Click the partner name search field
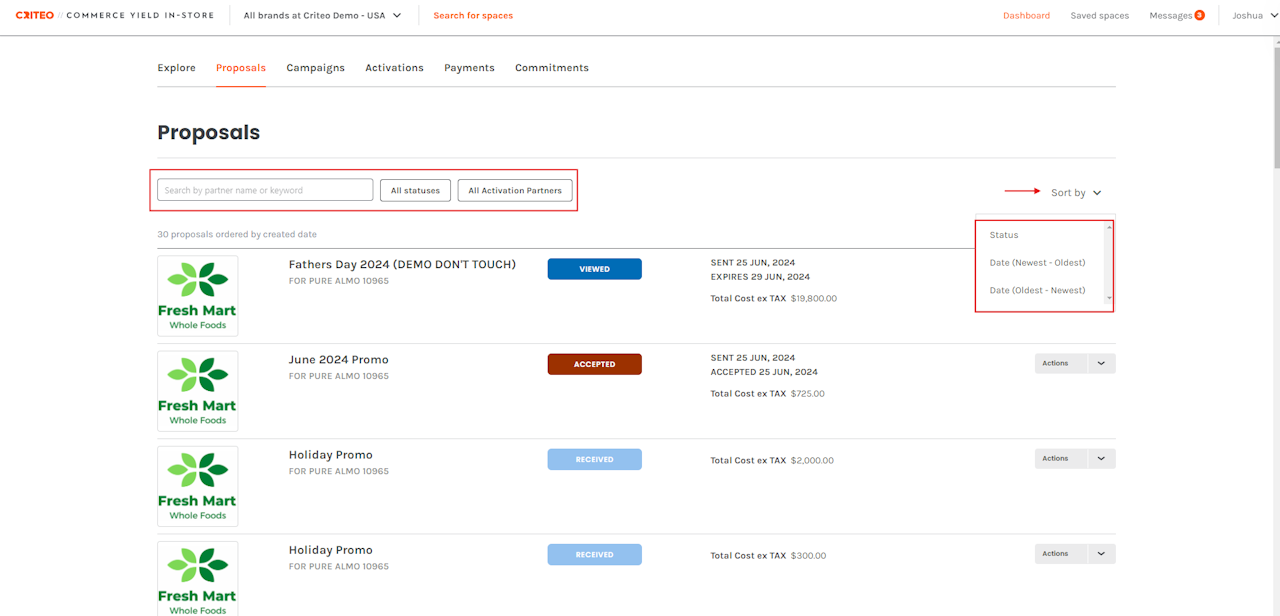Viewport: 1280px width, 616px height. point(265,190)
